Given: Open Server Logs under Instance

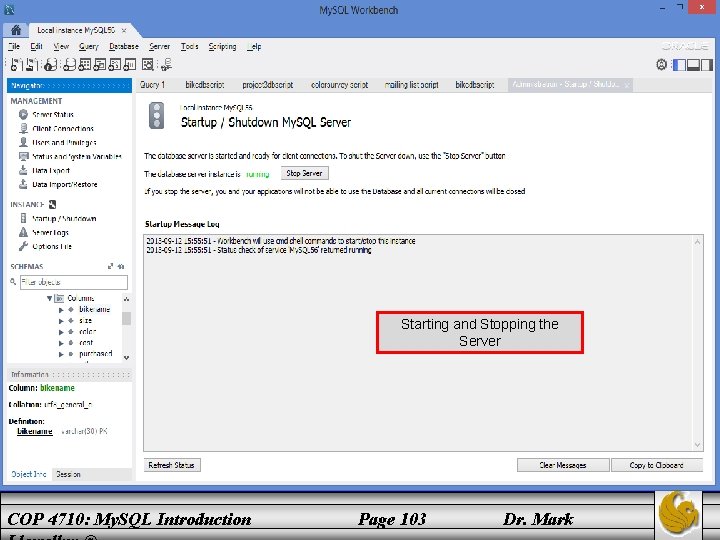Looking at the screenshot, I should (x=51, y=233).
